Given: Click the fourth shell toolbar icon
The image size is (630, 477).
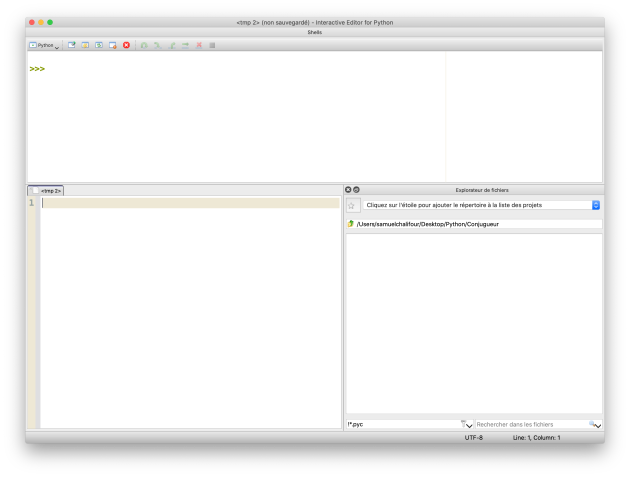Looking at the screenshot, I should (113, 45).
